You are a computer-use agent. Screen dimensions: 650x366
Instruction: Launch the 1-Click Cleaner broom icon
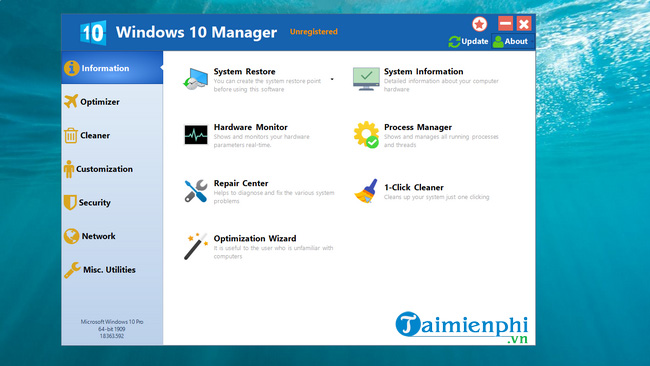(366, 191)
